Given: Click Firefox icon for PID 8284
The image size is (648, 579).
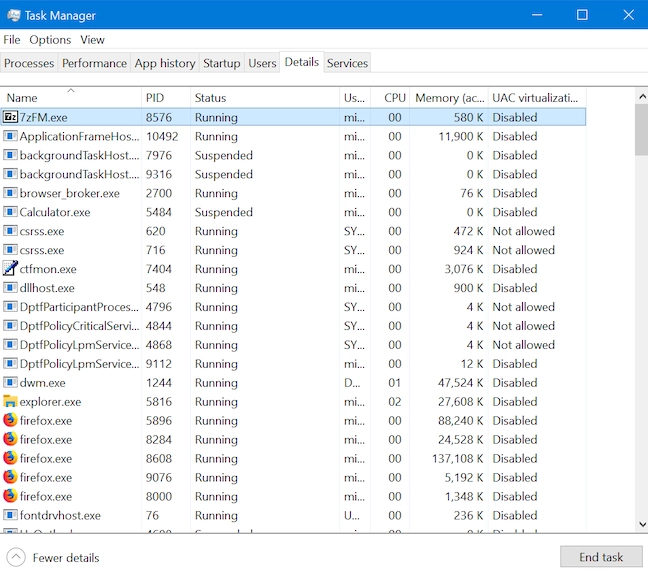Looking at the screenshot, I should tap(10, 439).
